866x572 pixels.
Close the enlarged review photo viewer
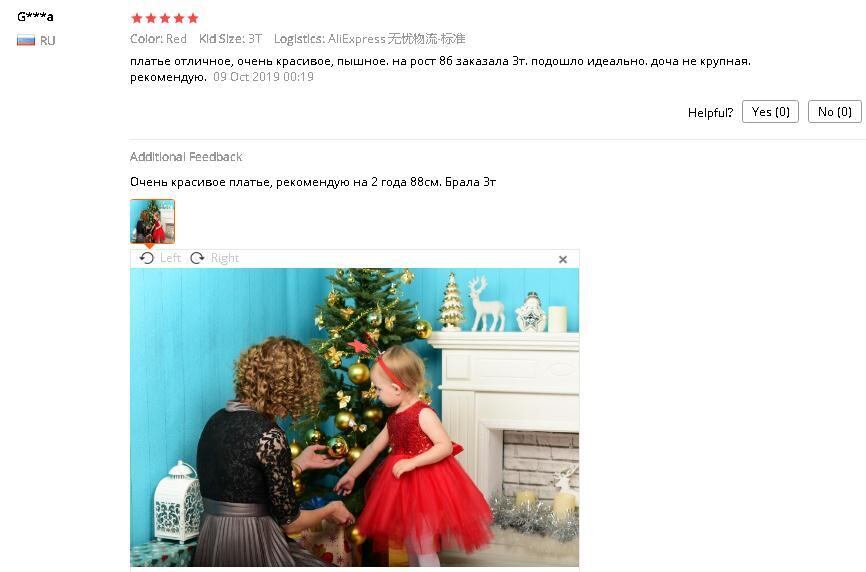pyautogui.click(x=563, y=259)
